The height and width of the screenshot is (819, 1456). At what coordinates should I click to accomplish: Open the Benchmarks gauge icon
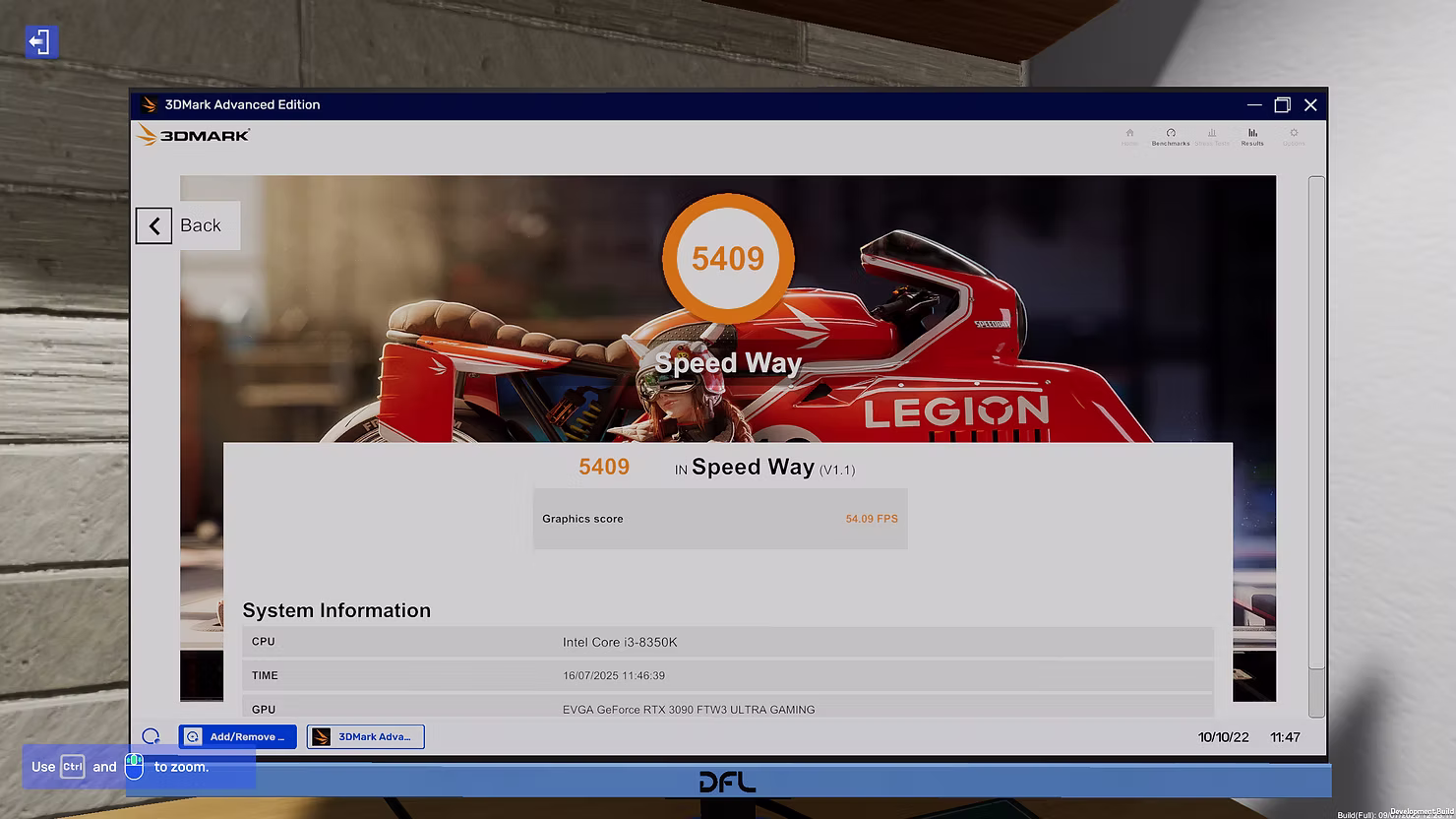point(1171,136)
